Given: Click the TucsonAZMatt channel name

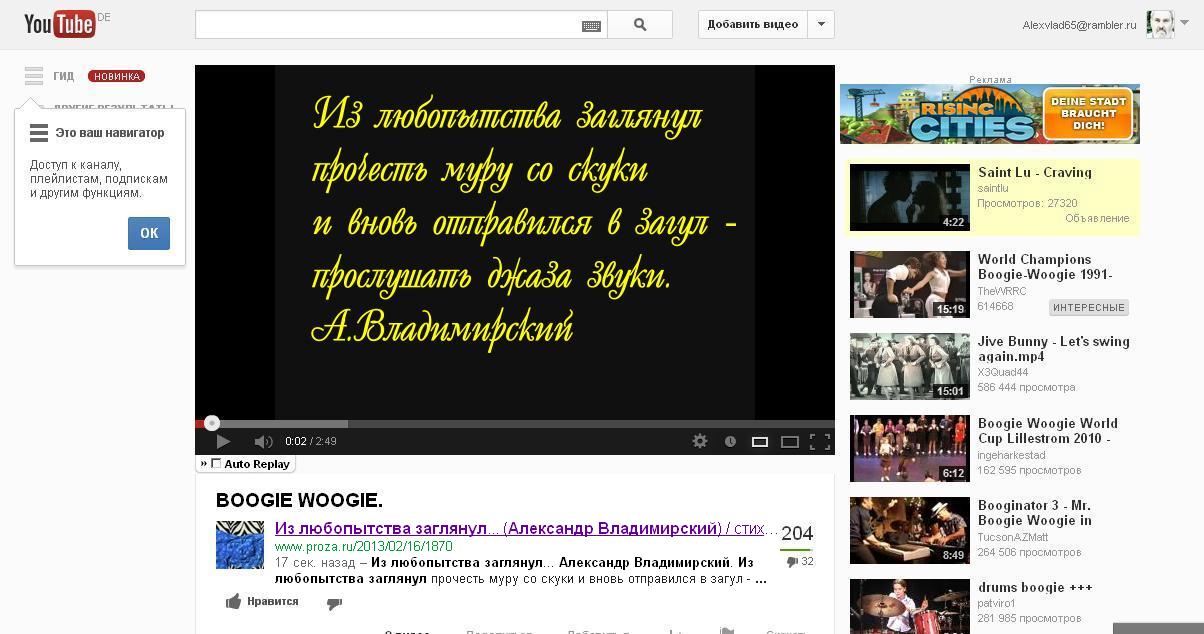Looking at the screenshot, I should pos(1014,537).
